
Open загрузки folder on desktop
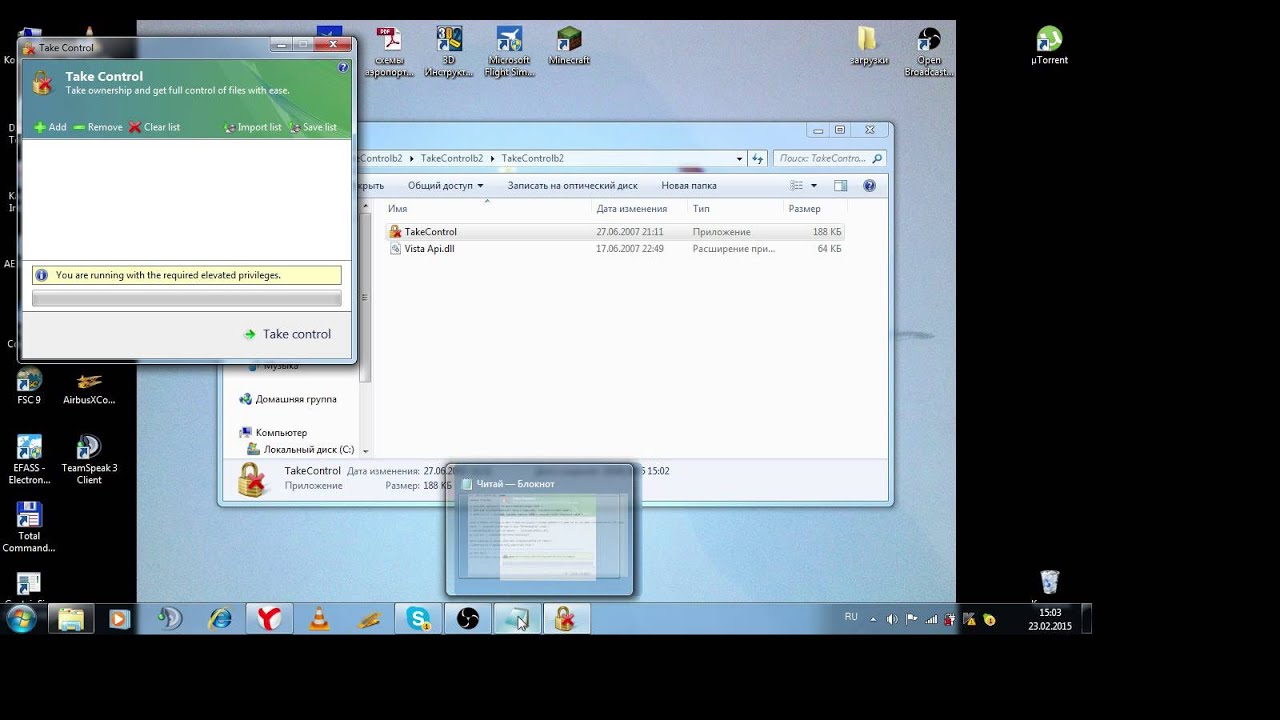pyautogui.click(x=868, y=46)
